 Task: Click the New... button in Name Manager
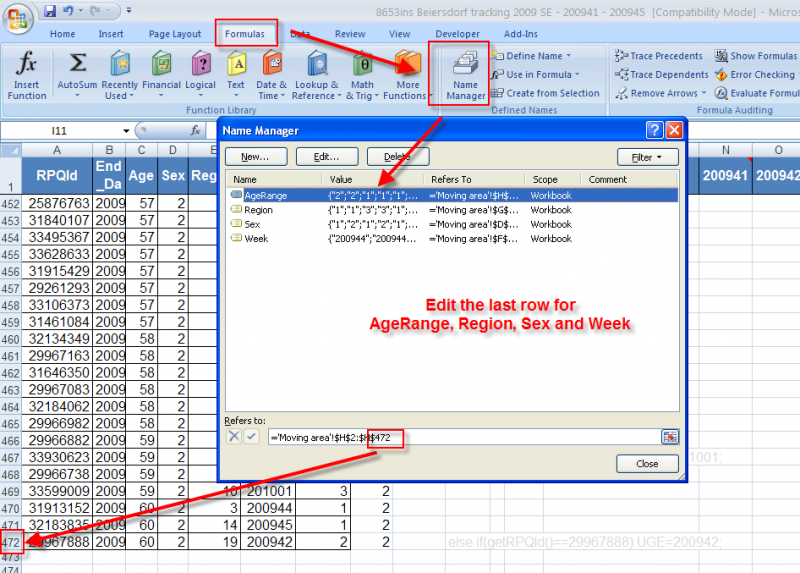point(255,157)
